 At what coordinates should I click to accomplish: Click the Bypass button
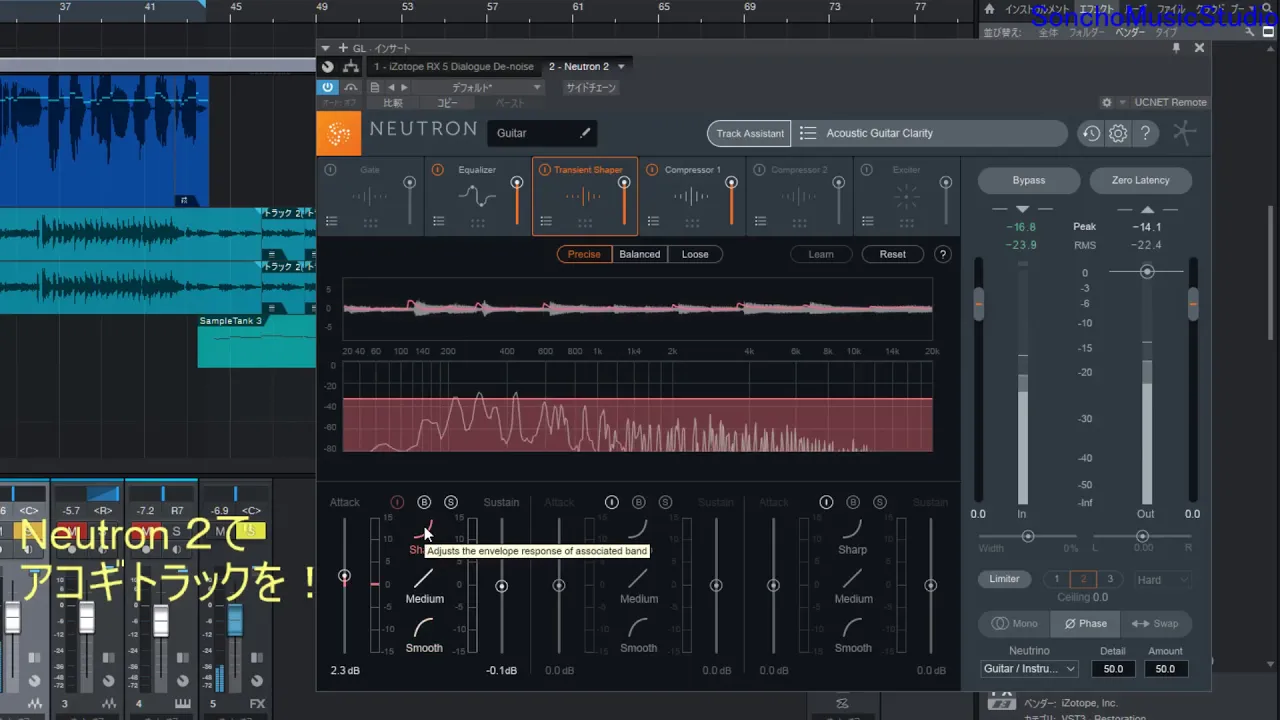[x=1029, y=180]
